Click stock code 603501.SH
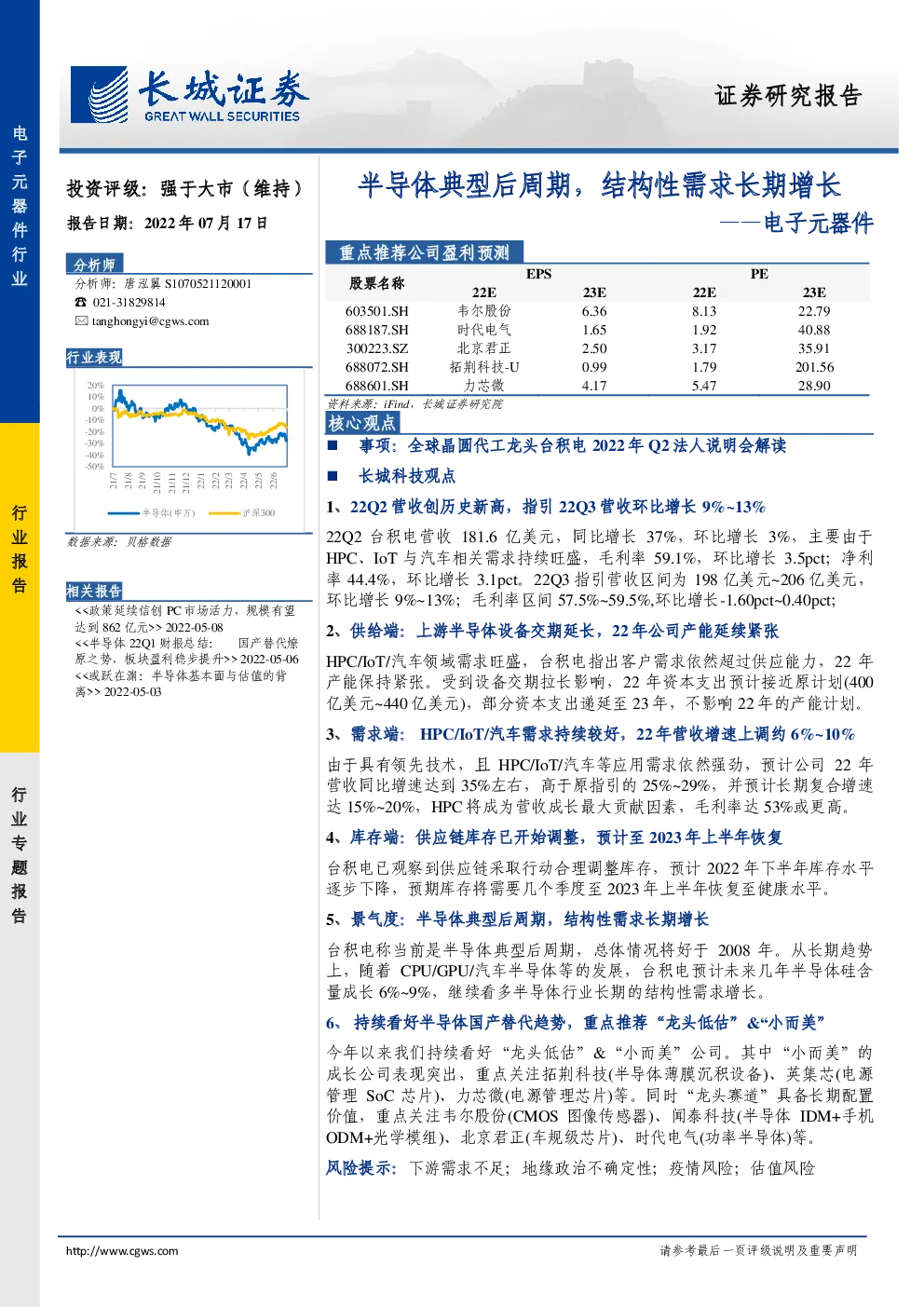This screenshot has width=924, height=1307. (x=376, y=311)
